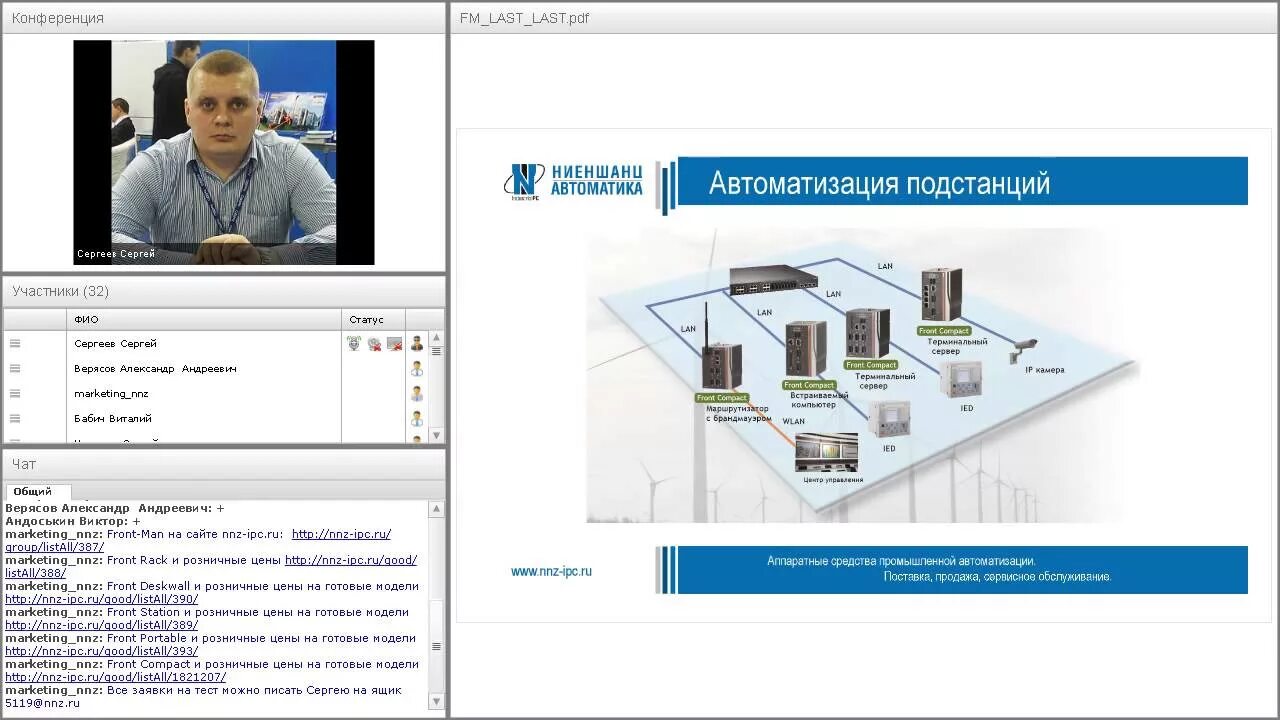Open the Front Deskwall link listAll/390/
This screenshot has height=720, width=1280.
(x=102, y=599)
